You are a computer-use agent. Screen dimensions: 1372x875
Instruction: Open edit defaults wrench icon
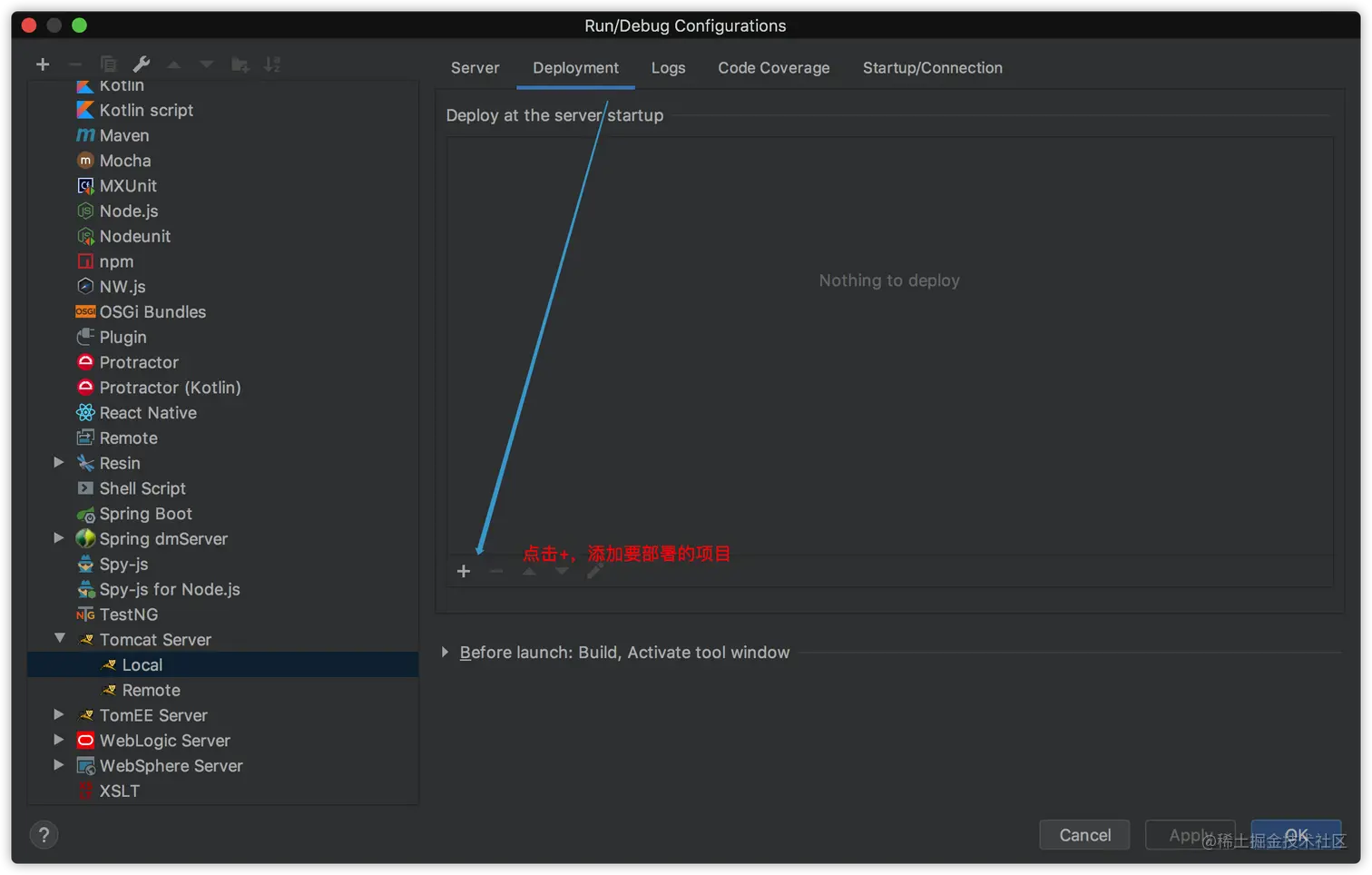pos(141,64)
